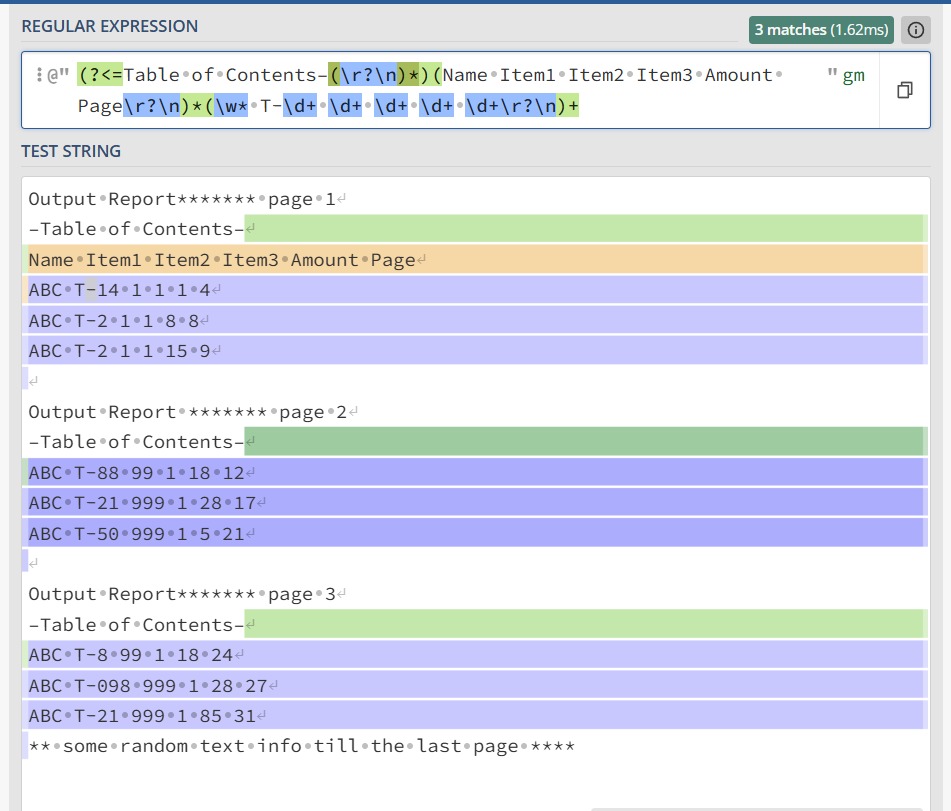Click the header line 'Name Item1 Item2 Item3 Amount Page'
This screenshot has height=811, width=951.
click(x=222, y=260)
